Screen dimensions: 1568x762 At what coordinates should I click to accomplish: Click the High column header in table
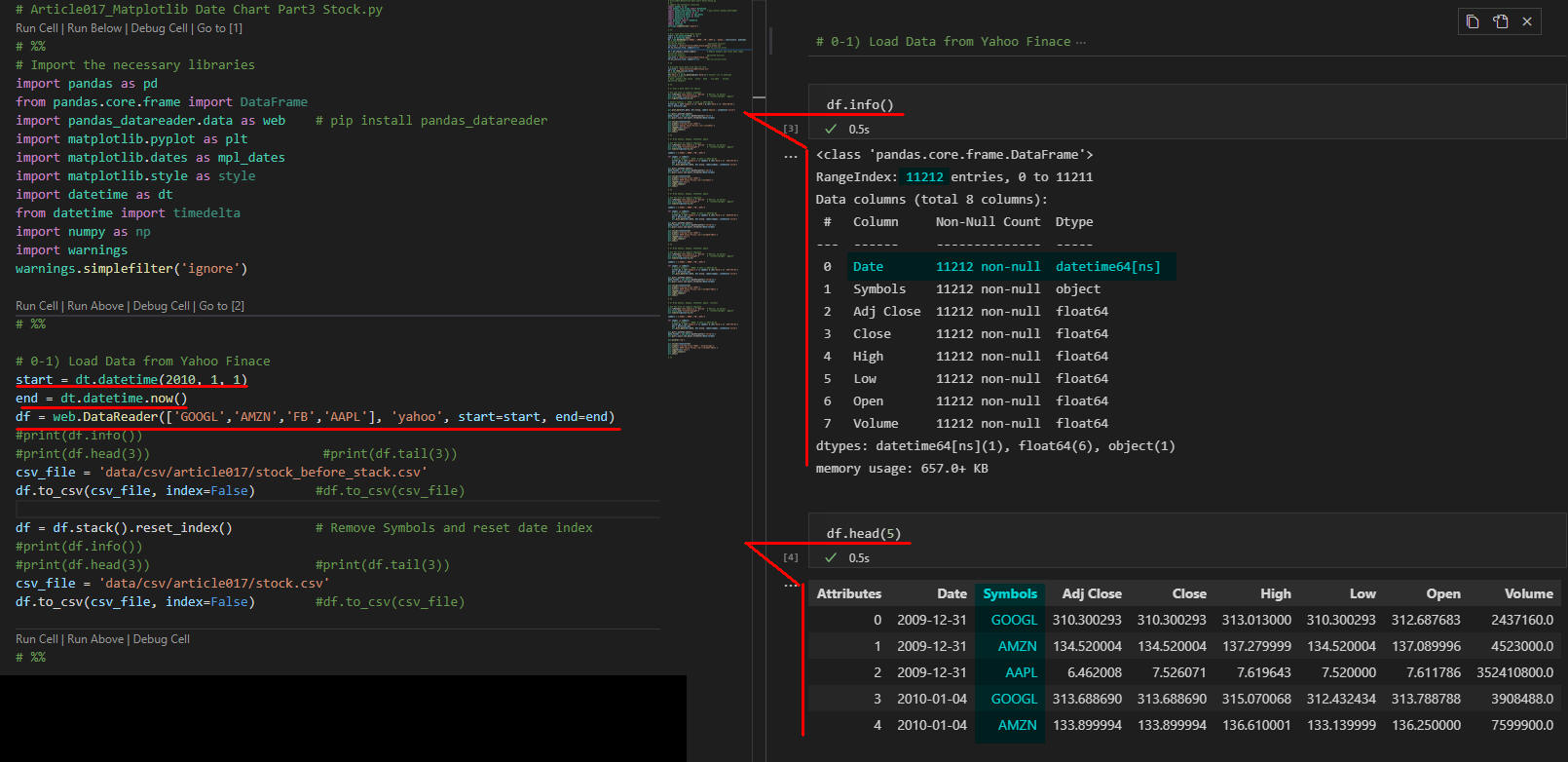1276,593
